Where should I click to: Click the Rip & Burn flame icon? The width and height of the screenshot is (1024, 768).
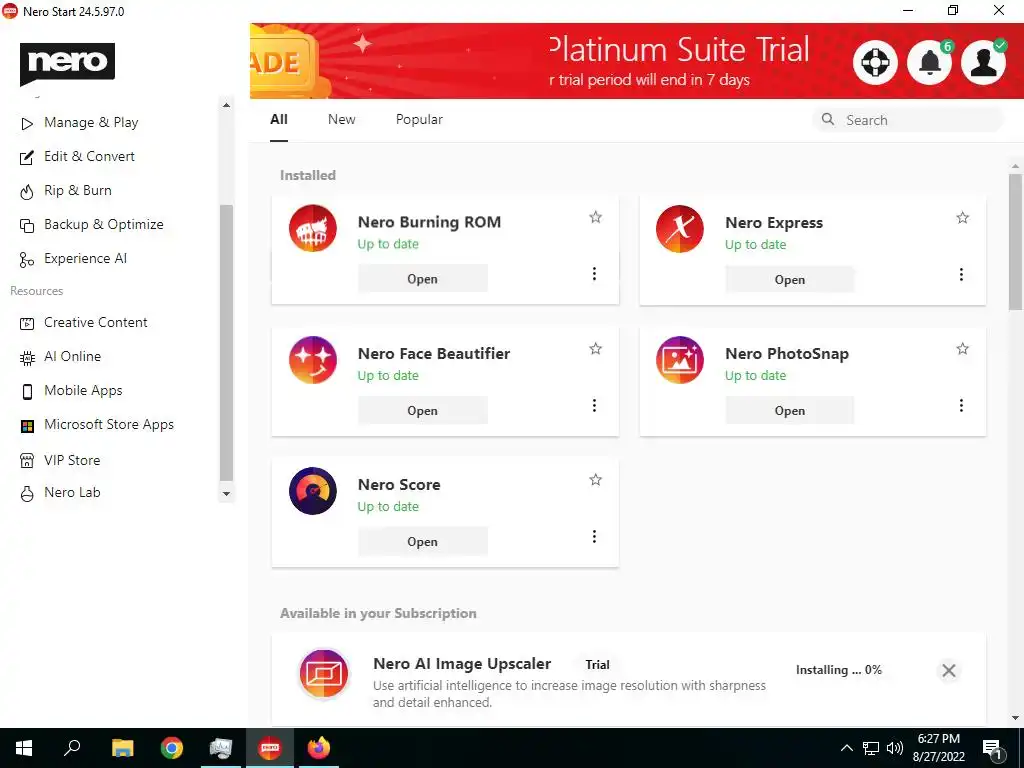coord(27,191)
